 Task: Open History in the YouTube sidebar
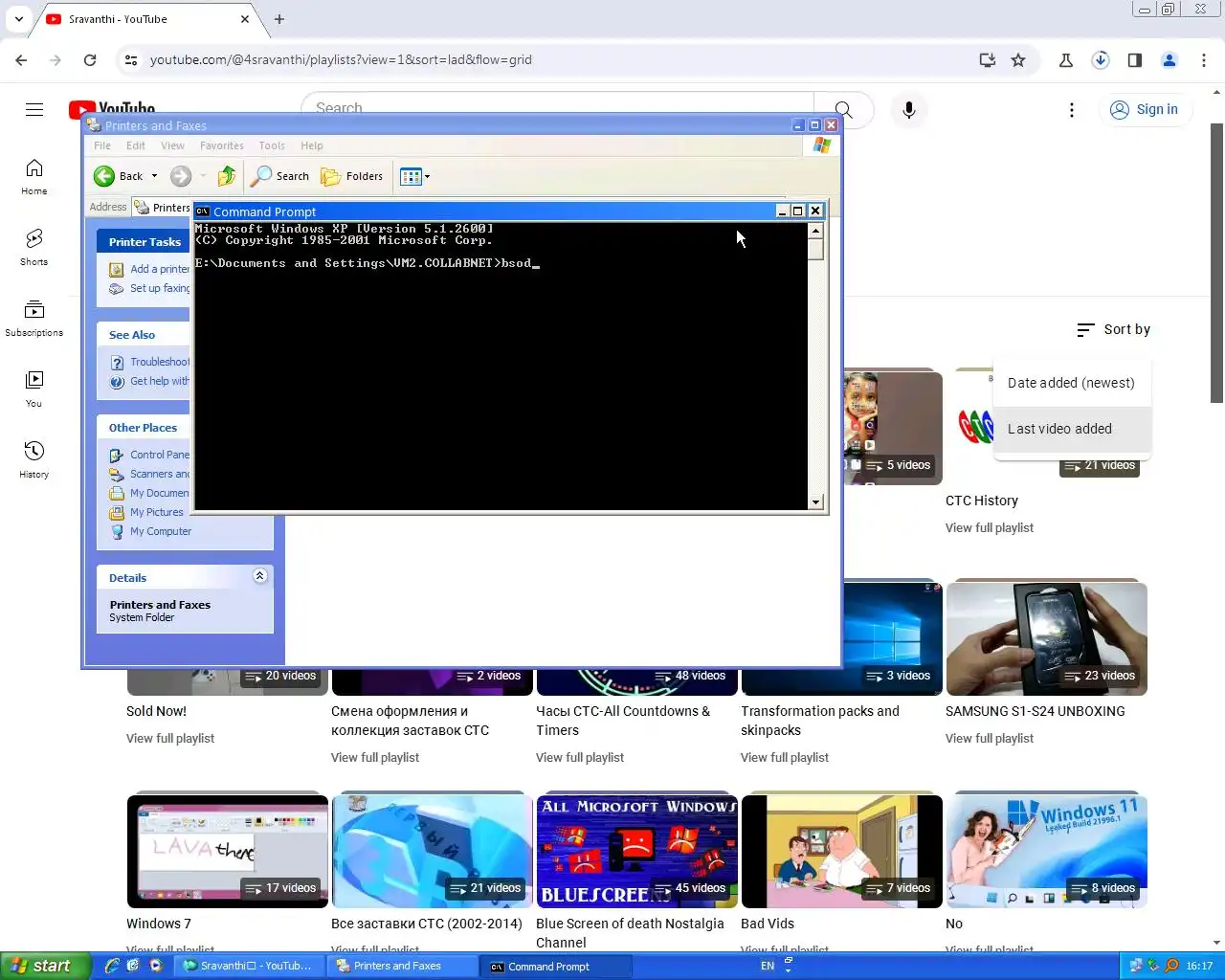click(x=34, y=460)
